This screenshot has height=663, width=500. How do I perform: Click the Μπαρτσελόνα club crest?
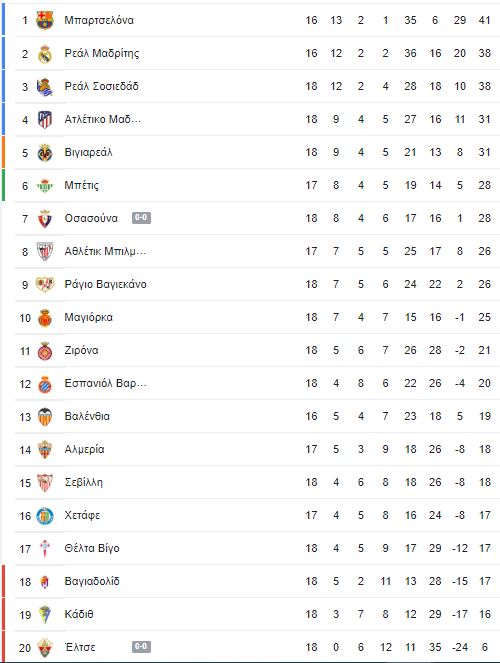(45, 20)
